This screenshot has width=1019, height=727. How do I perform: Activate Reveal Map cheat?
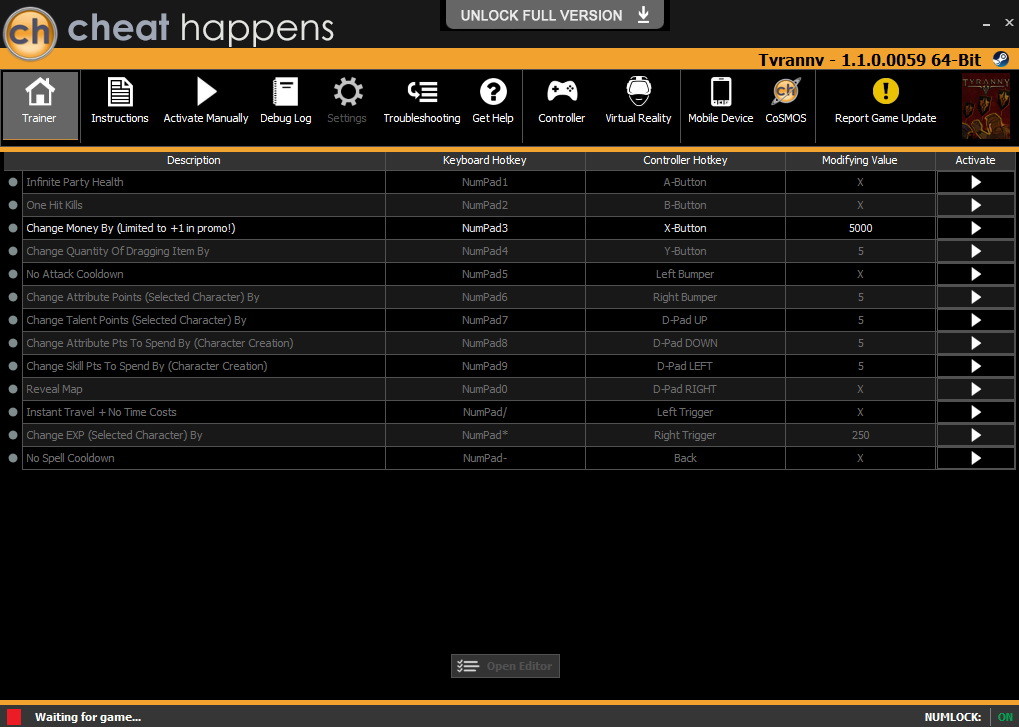click(x=975, y=389)
